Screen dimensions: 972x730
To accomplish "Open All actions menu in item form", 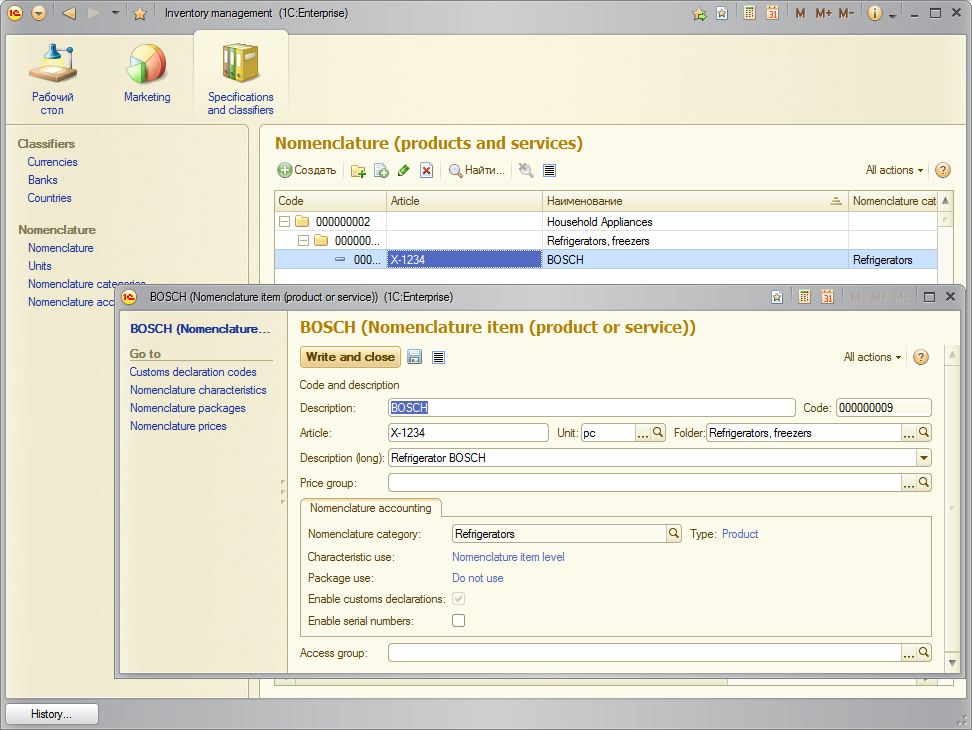I will pos(872,357).
